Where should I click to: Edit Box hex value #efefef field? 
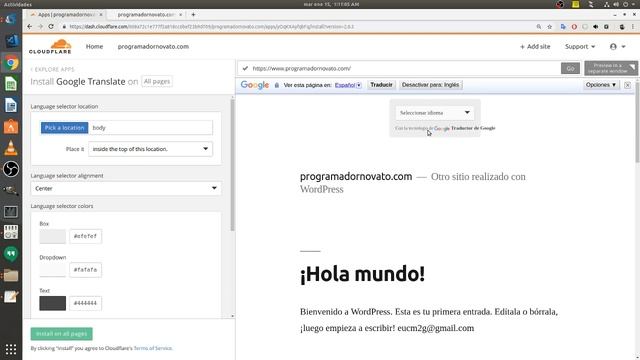coord(86,236)
